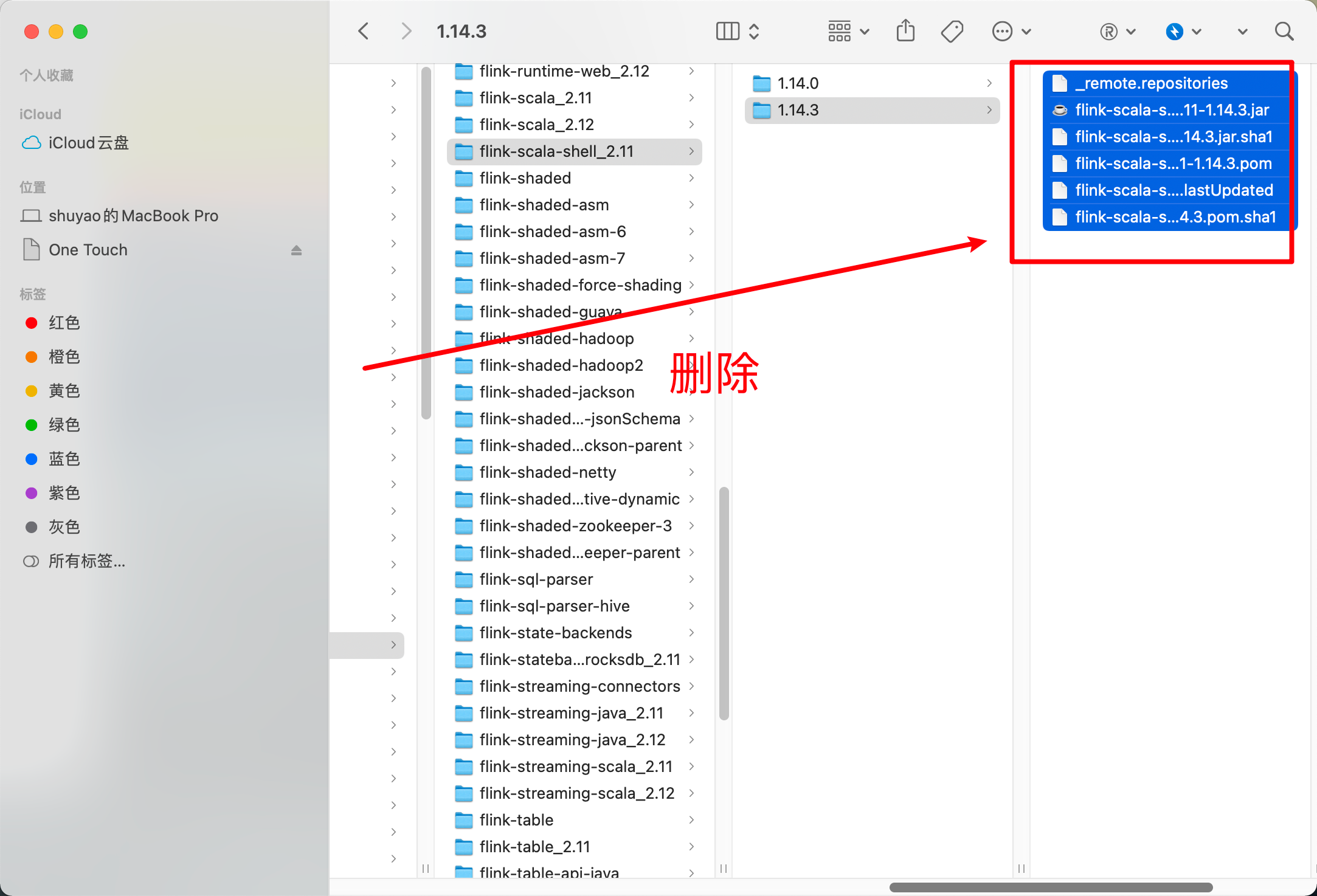Image resolution: width=1317 pixels, height=896 pixels.
Task: Select the _remote.repositories file
Action: pos(1170,83)
